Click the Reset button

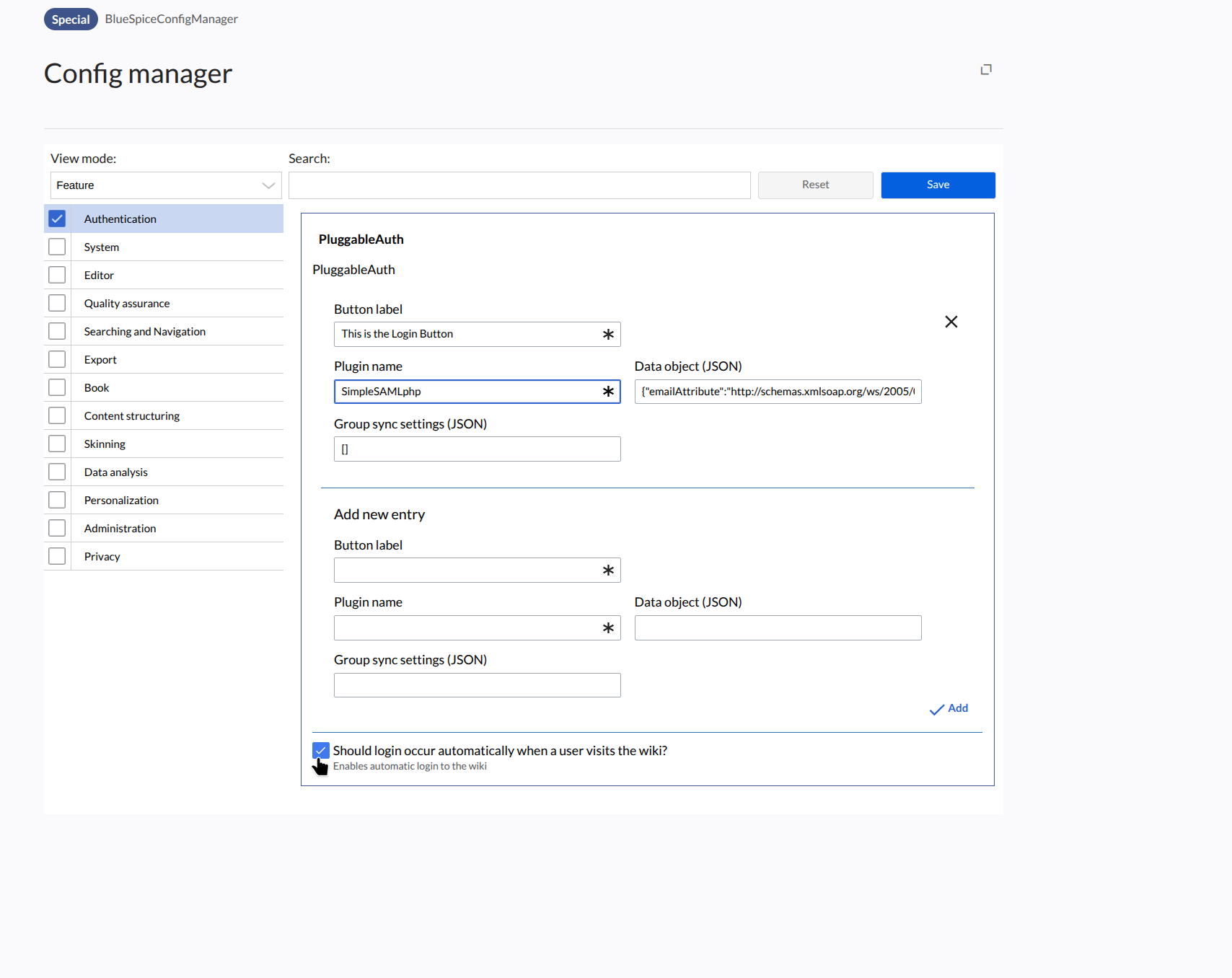pyautogui.click(x=815, y=185)
